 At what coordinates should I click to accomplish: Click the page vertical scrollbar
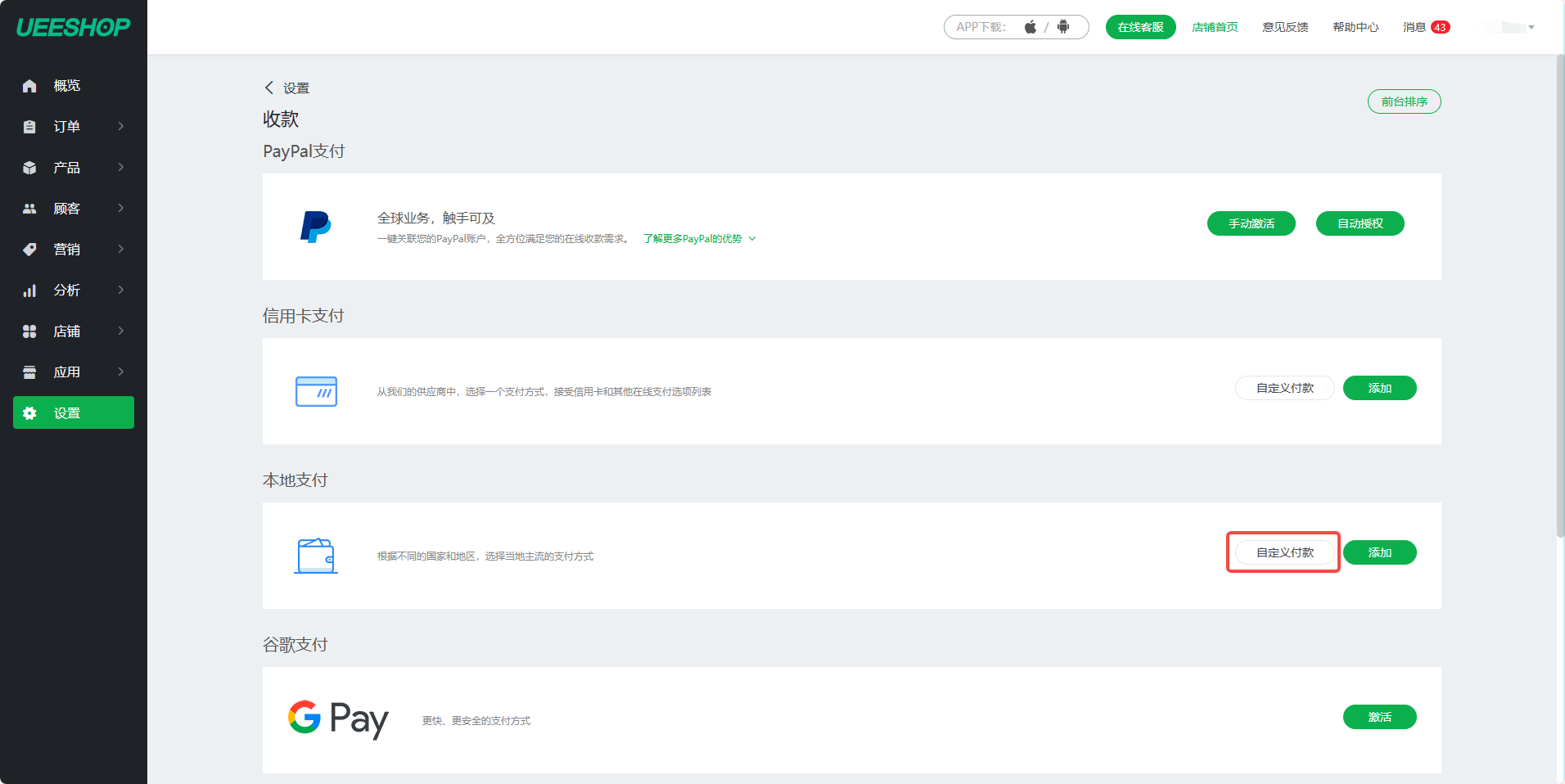pyautogui.click(x=1560, y=296)
